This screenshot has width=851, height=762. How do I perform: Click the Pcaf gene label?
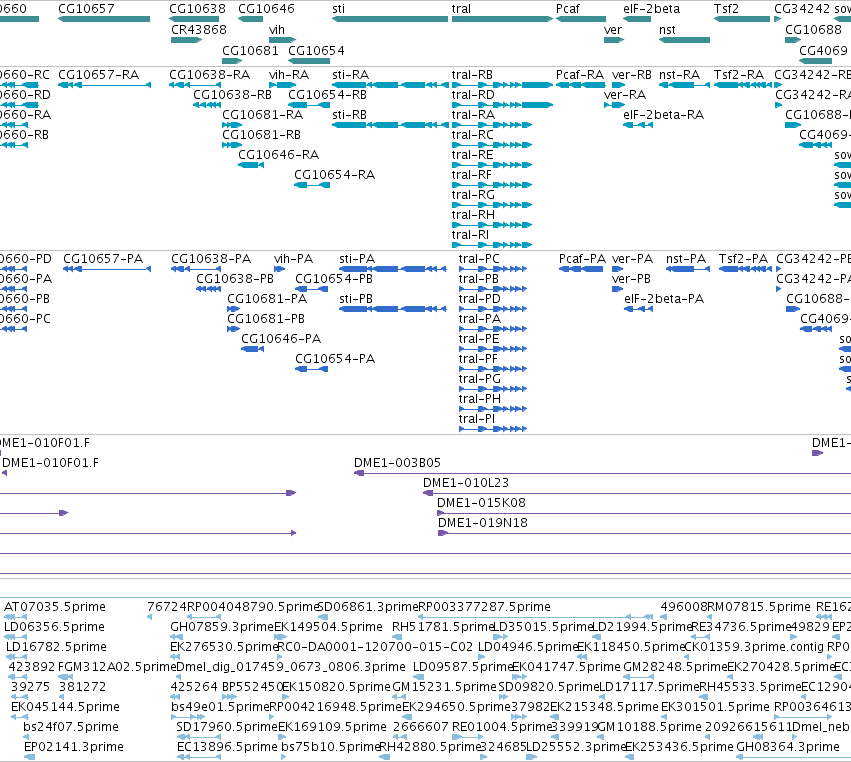pyautogui.click(x=568, y=9)
